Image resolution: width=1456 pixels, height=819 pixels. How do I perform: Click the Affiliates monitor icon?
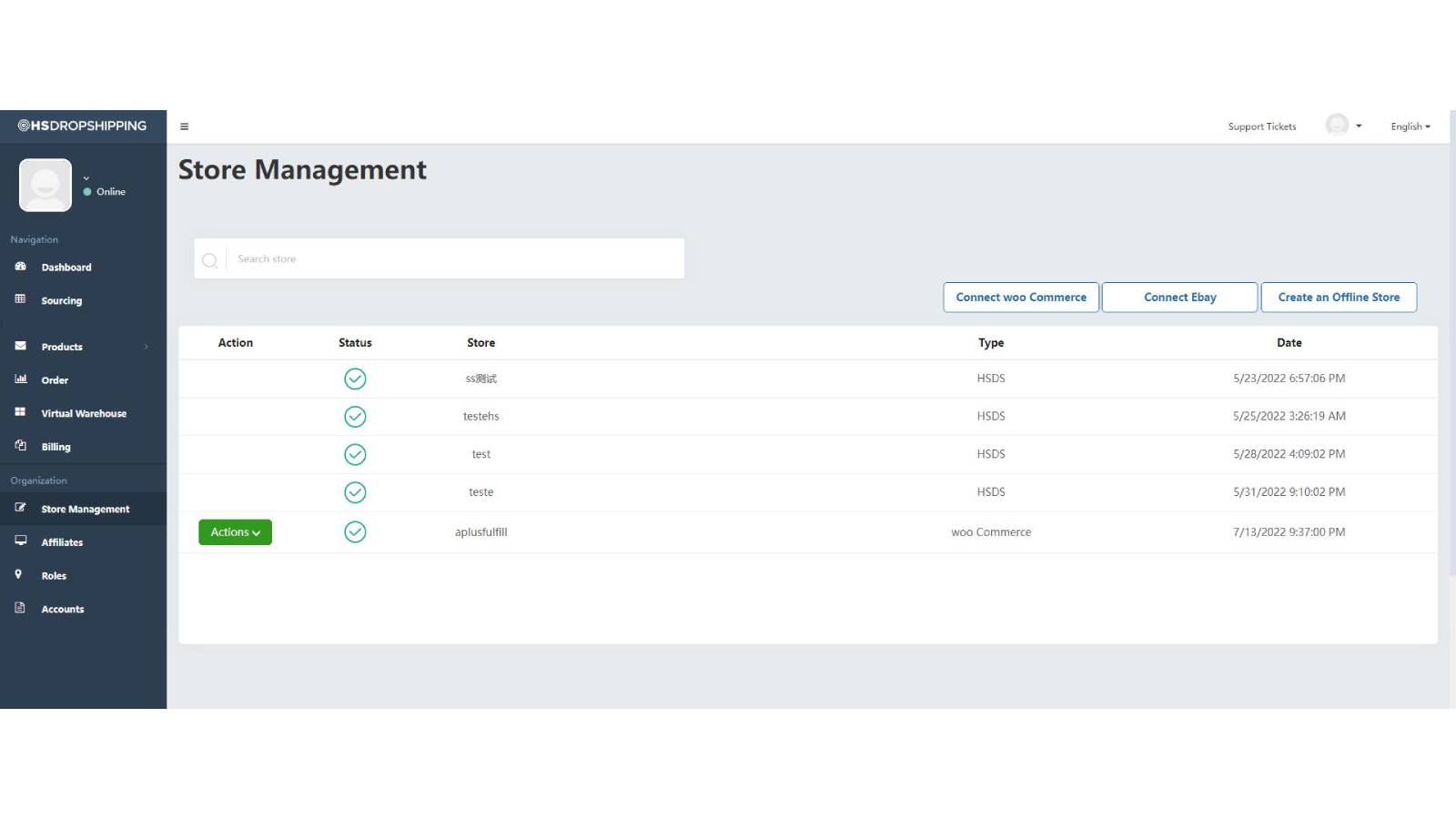(x=20, y=541)
